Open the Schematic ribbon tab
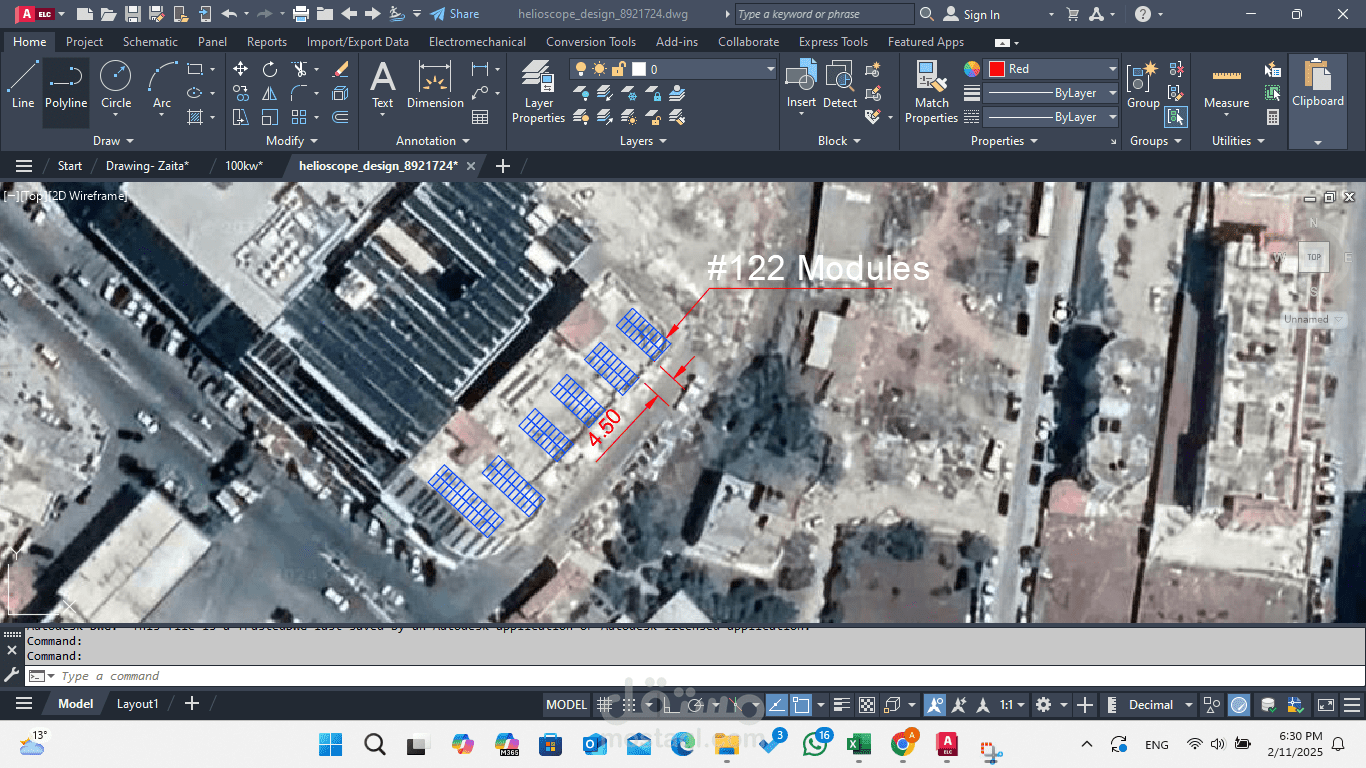 (150, 42)
